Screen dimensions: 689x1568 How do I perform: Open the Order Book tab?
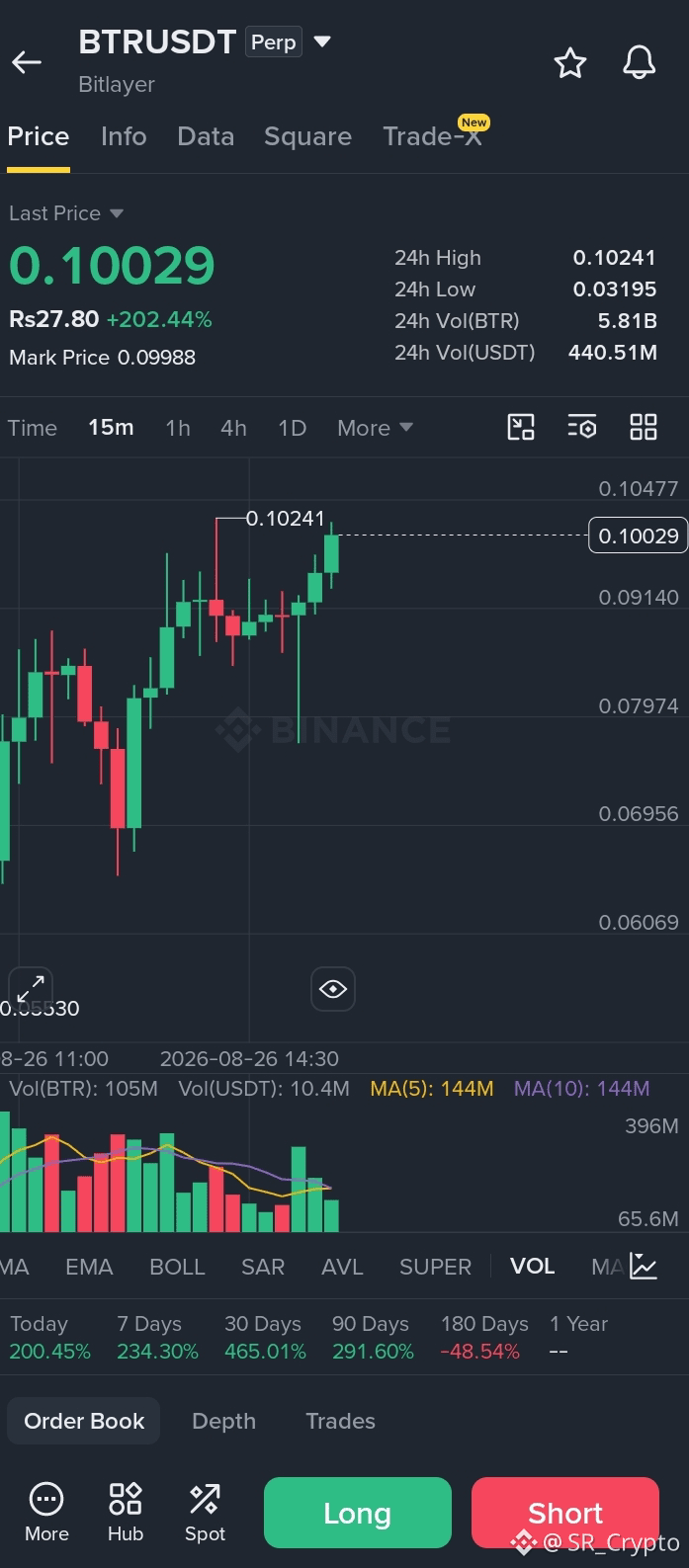click(84, 1421)
